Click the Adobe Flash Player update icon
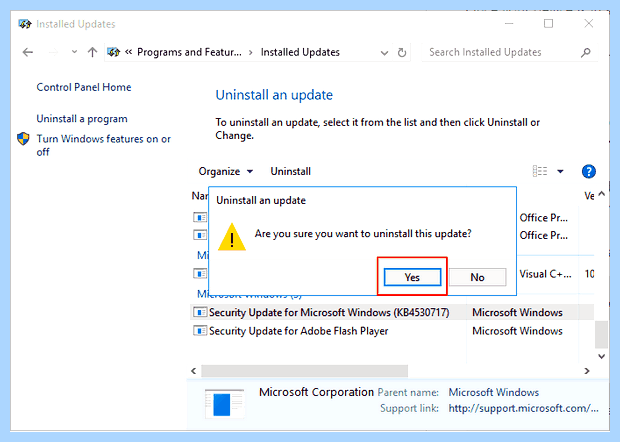 coord(200,331)
